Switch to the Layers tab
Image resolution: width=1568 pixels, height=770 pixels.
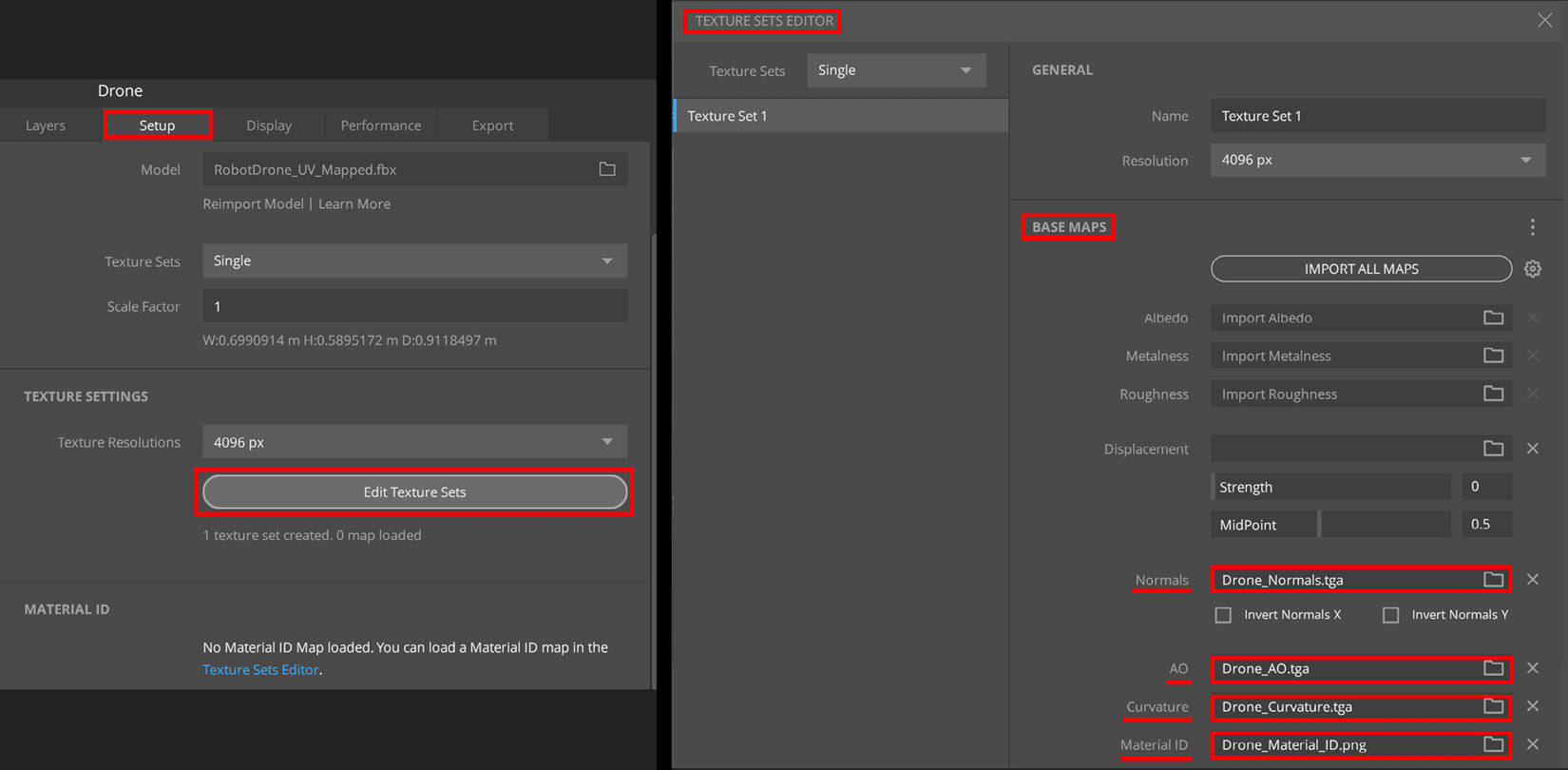click(46, 125)
